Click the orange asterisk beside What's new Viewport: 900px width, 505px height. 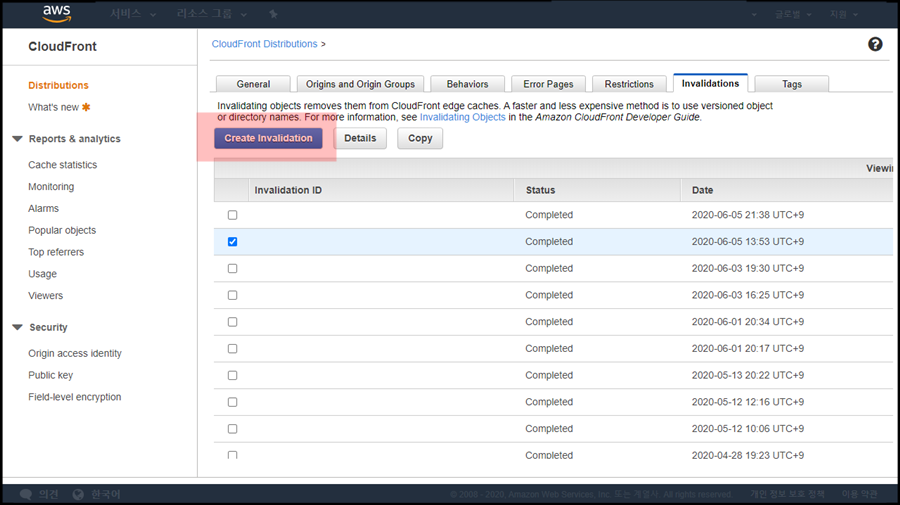[x=86, y=107]
